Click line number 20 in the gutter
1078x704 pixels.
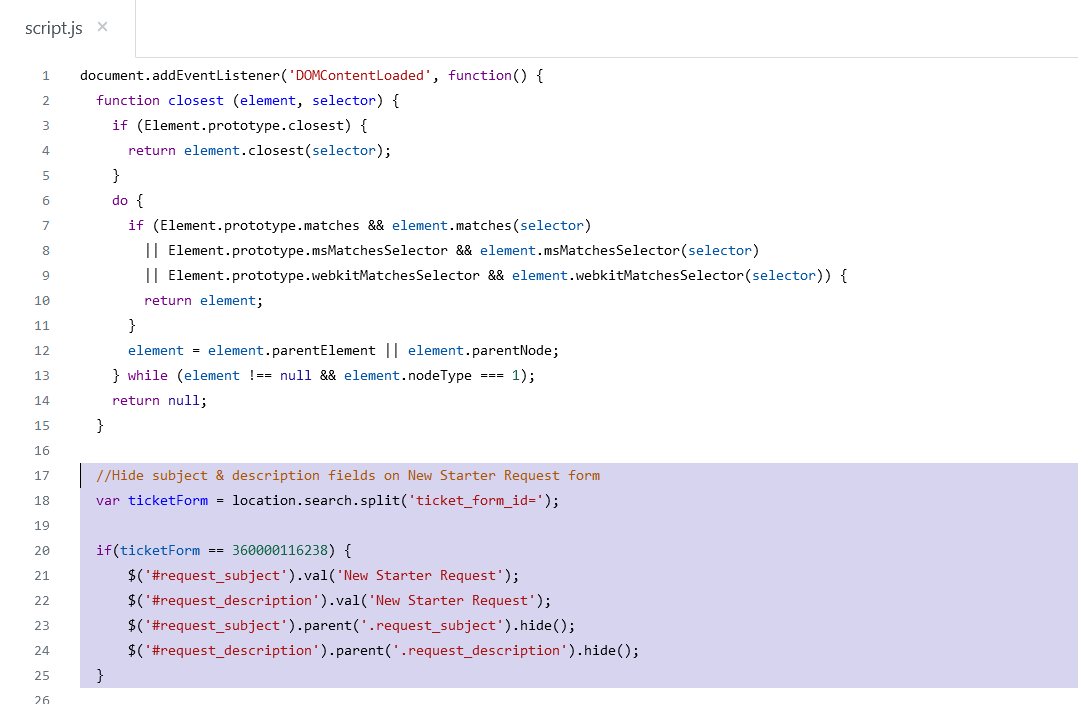(x=42, y=551)
